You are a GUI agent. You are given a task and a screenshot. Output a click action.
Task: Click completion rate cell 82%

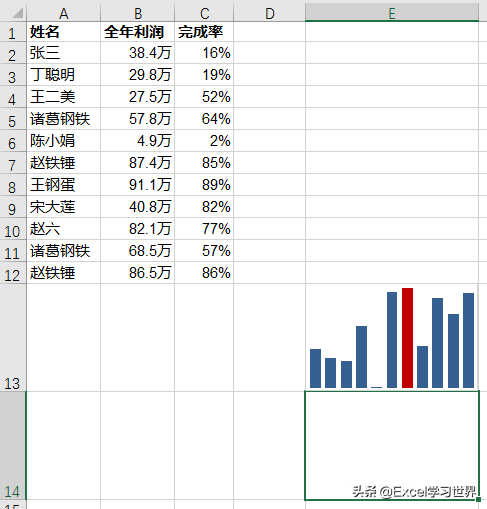pos(204,207)
